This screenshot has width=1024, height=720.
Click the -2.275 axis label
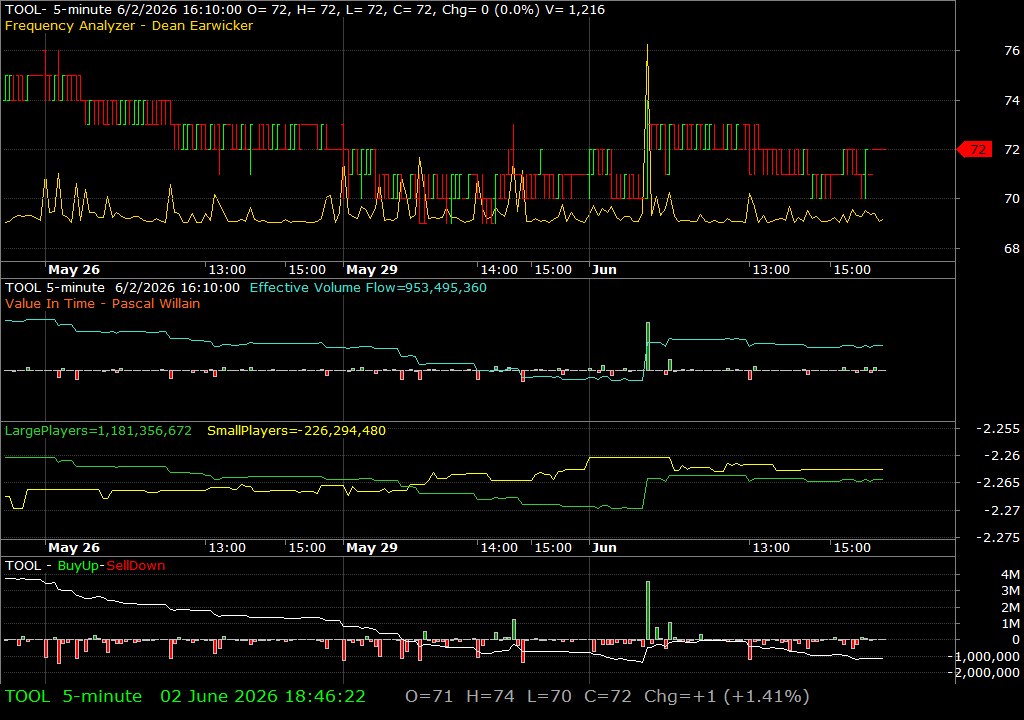tap(998, 537)
